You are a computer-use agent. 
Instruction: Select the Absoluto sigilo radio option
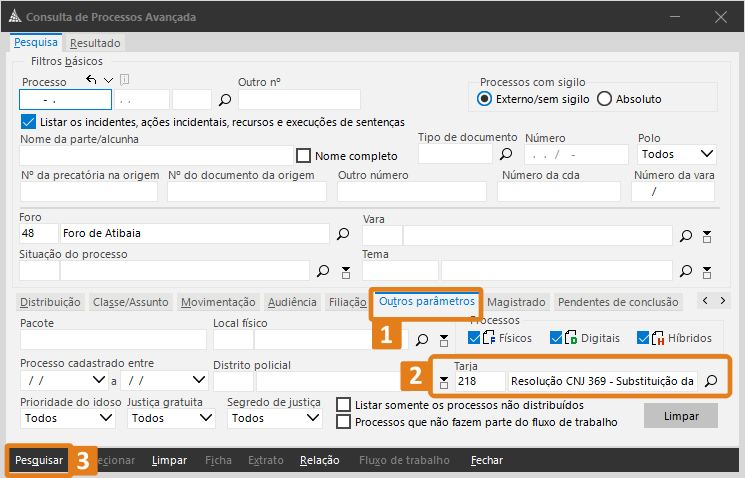click(x=604, y=99)
